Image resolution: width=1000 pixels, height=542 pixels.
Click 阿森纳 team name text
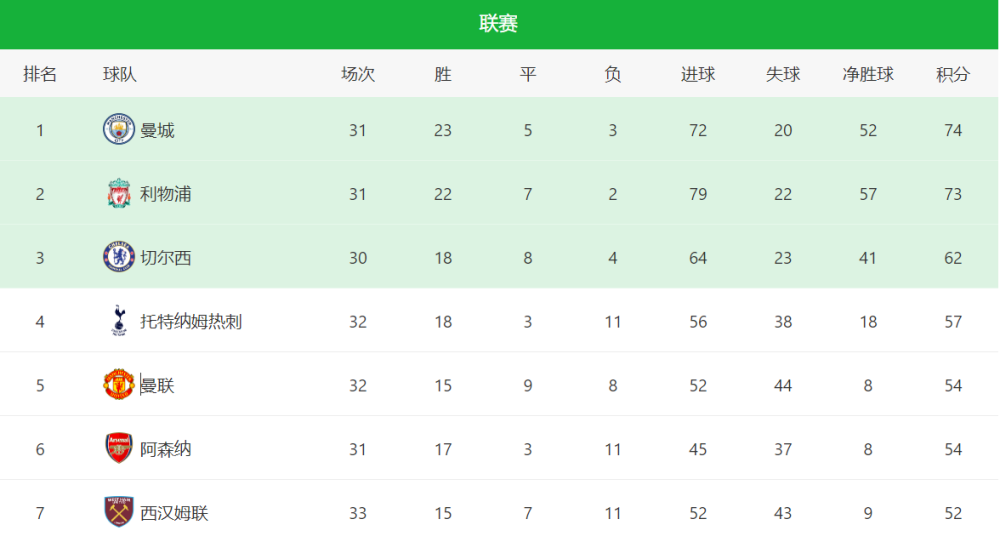click(166, 449)
